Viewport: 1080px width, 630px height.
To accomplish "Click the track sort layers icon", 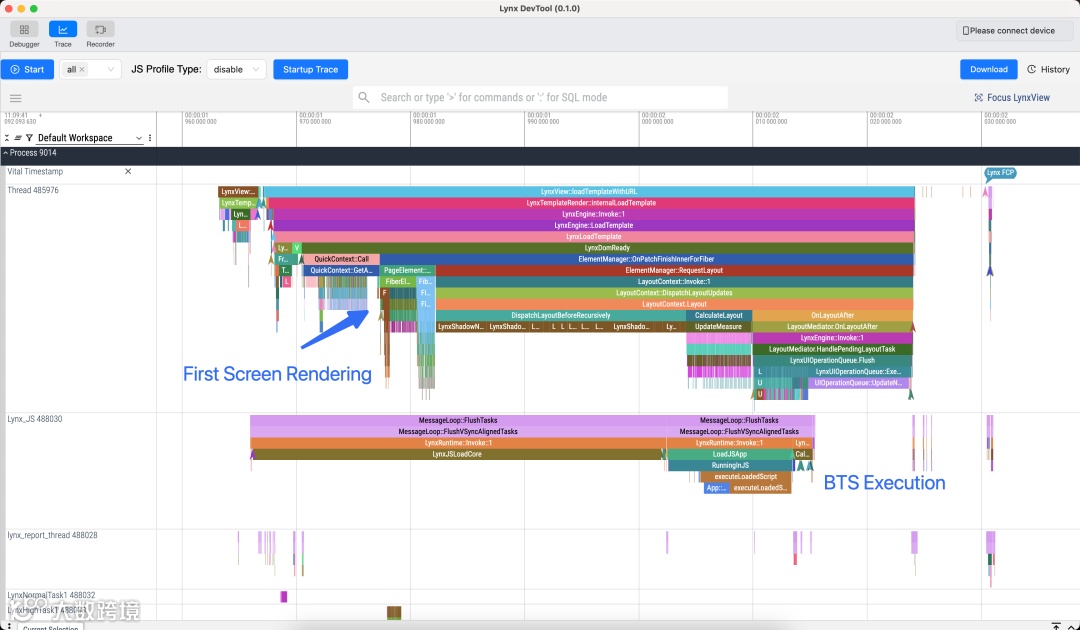I will pyautogui.click(x=18, y=138).
